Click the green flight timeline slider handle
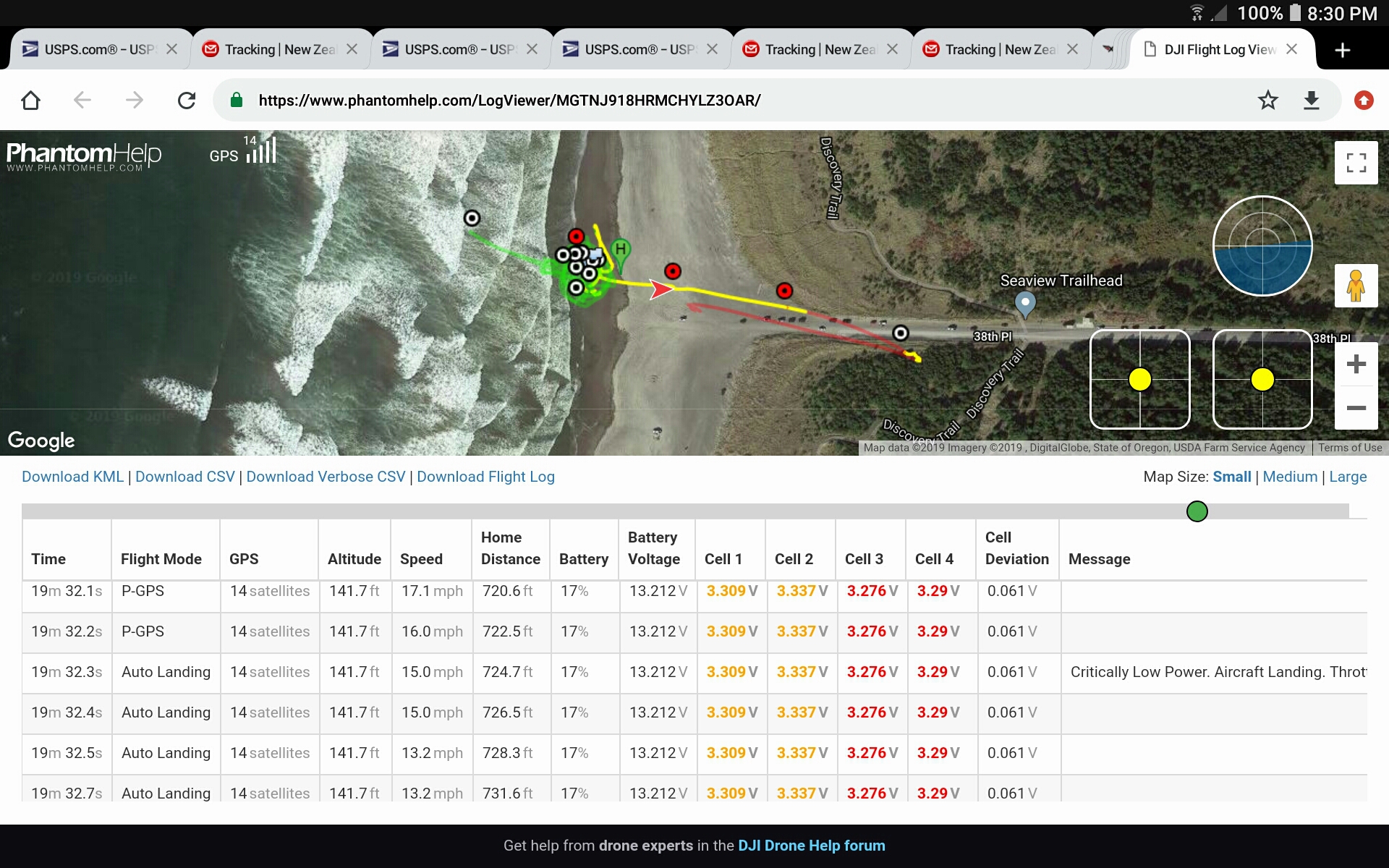The width and height of the screenshot is (1389, 868). (x=1197, y=511)
